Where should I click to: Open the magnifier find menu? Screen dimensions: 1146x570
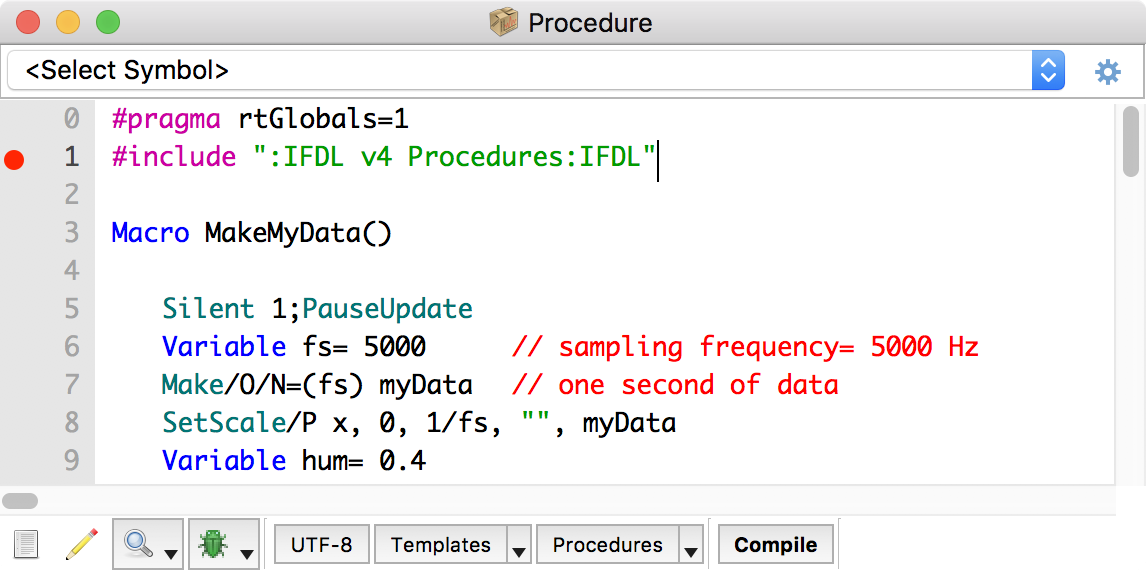point(147,545)
